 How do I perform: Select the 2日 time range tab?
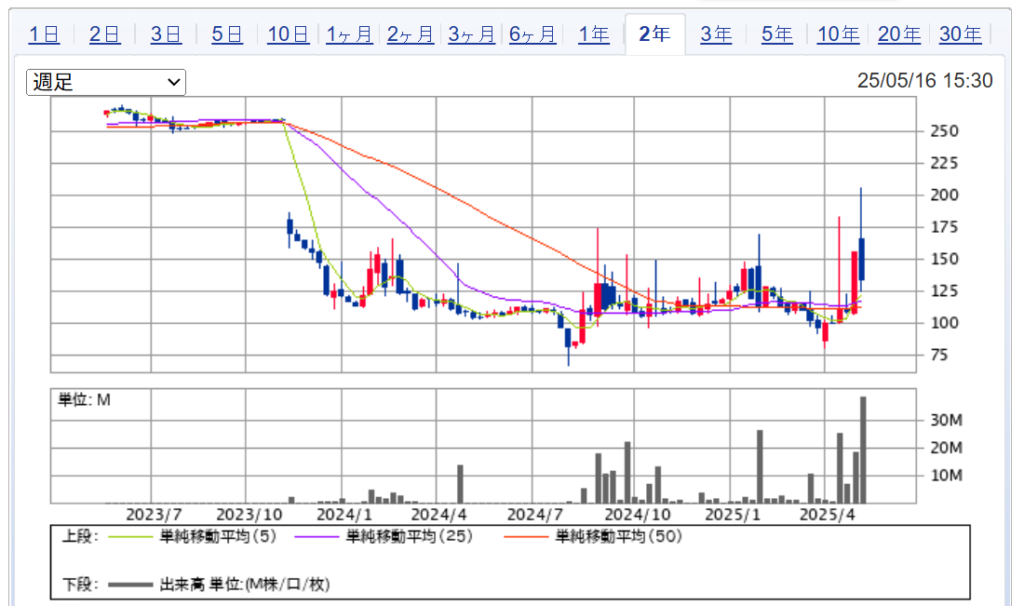click(104, 34)
